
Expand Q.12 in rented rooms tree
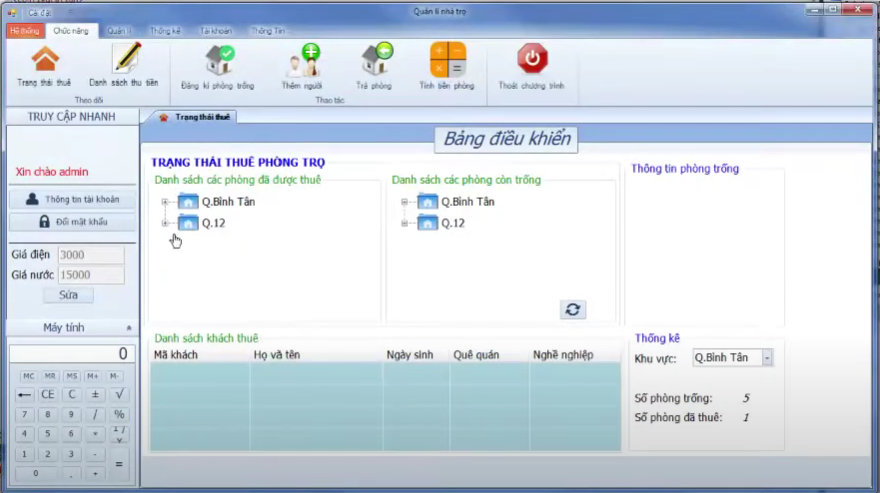[x=163, y=223]
